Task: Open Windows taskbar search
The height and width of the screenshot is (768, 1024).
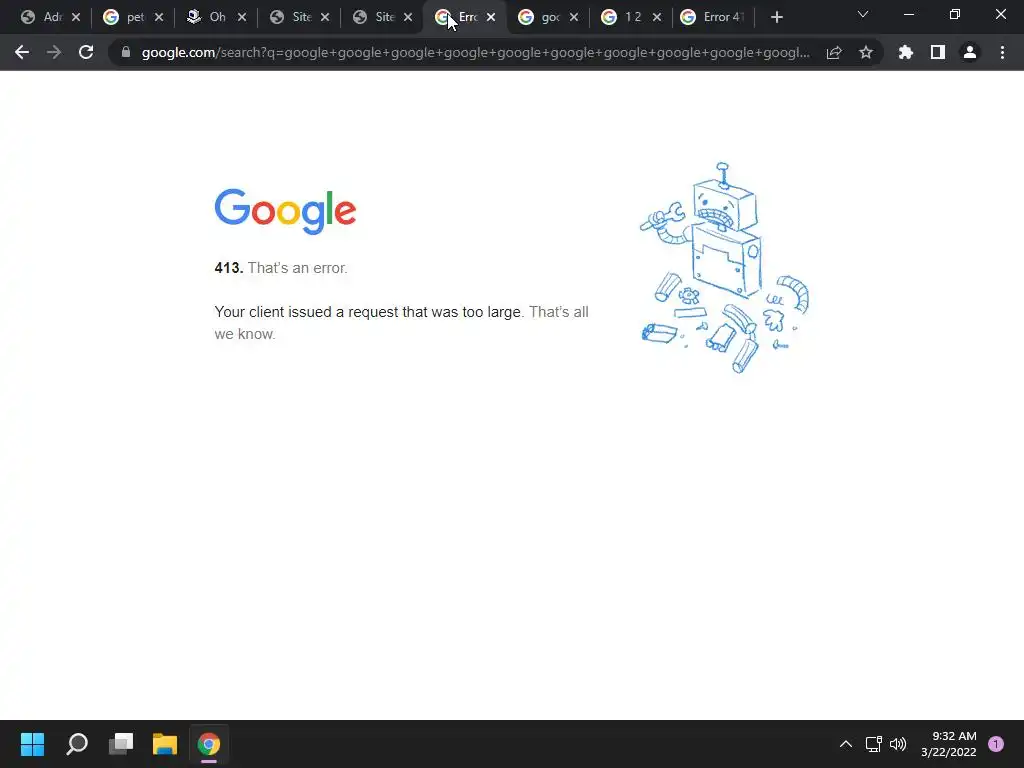Action: point(77,744)
